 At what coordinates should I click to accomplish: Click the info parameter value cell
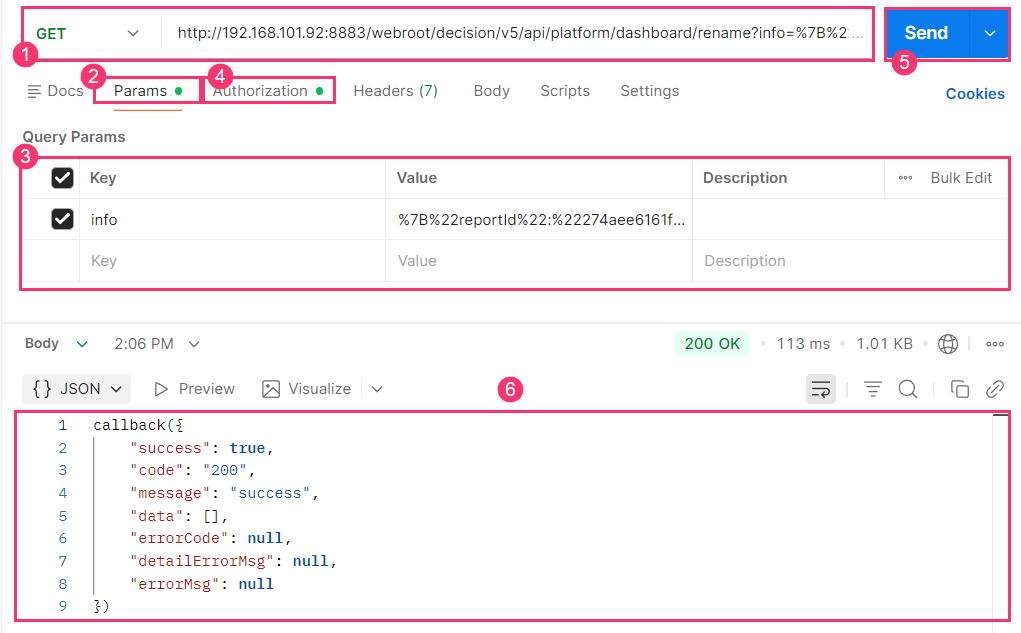[x=539, y=219]
